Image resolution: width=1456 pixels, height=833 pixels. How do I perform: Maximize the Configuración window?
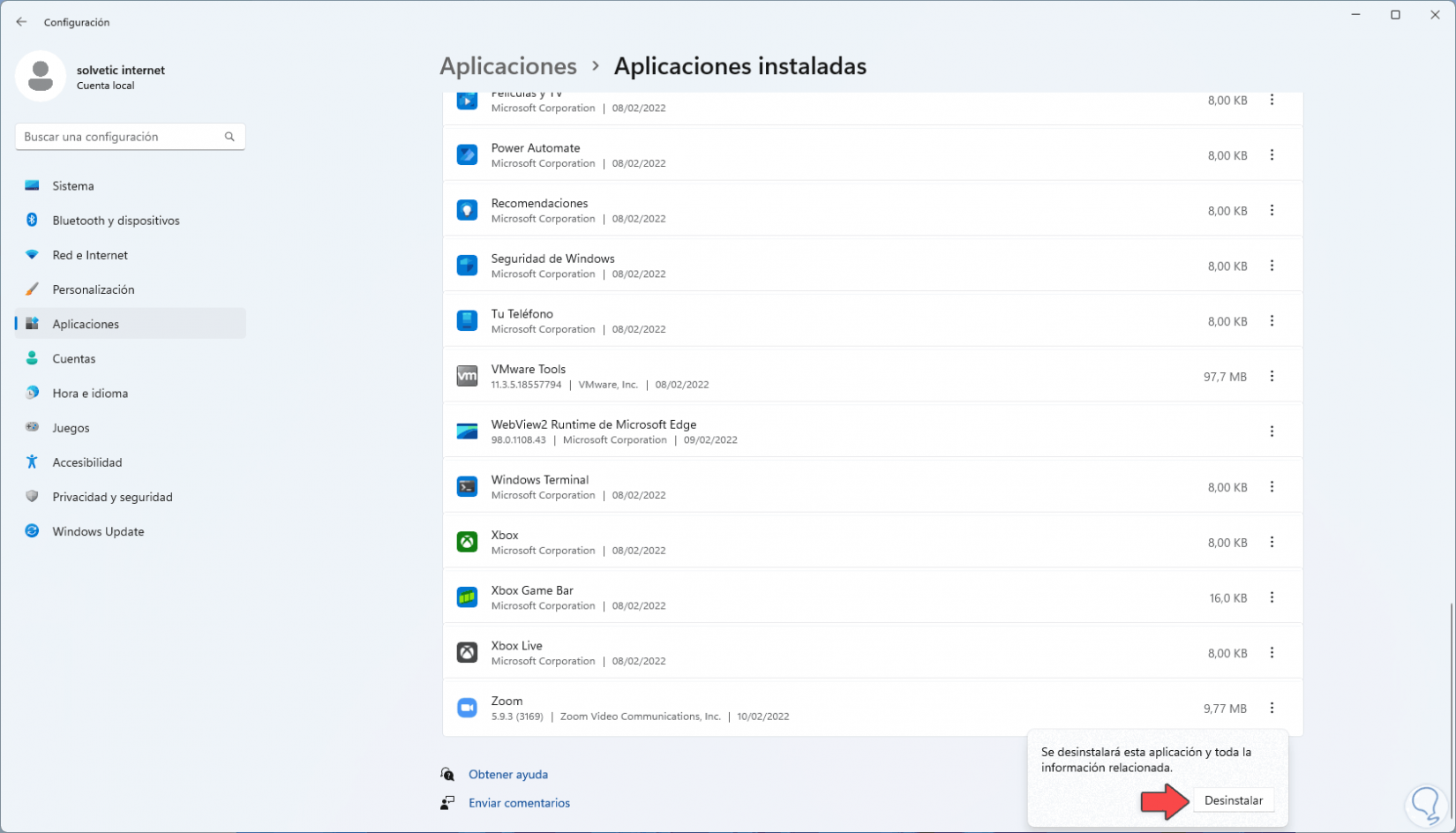(x=1395, y=15)
